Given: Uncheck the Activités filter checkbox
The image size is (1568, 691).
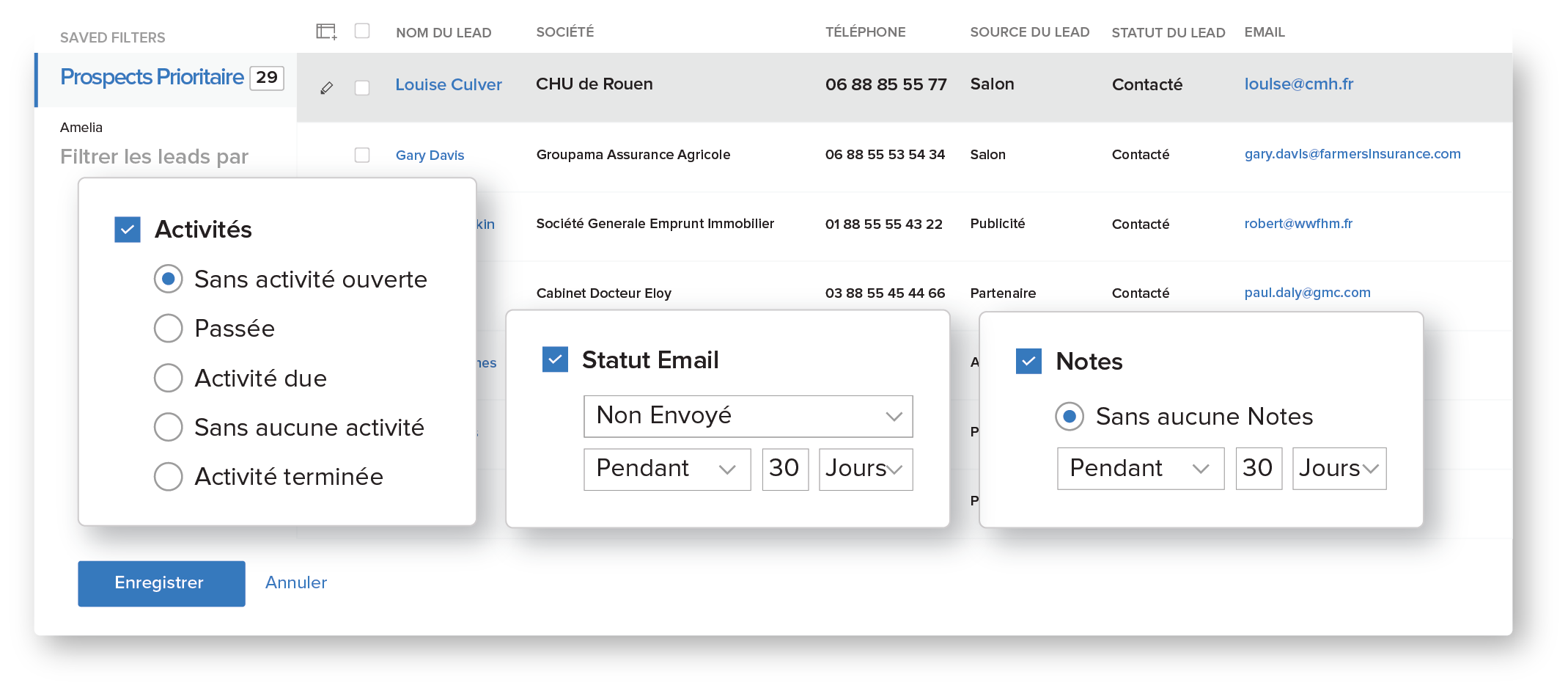Looking at the screenshot, I should point(128,230).
